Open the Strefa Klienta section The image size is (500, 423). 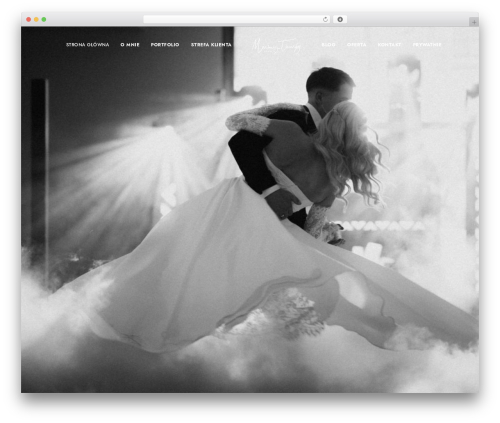point(211,45)
